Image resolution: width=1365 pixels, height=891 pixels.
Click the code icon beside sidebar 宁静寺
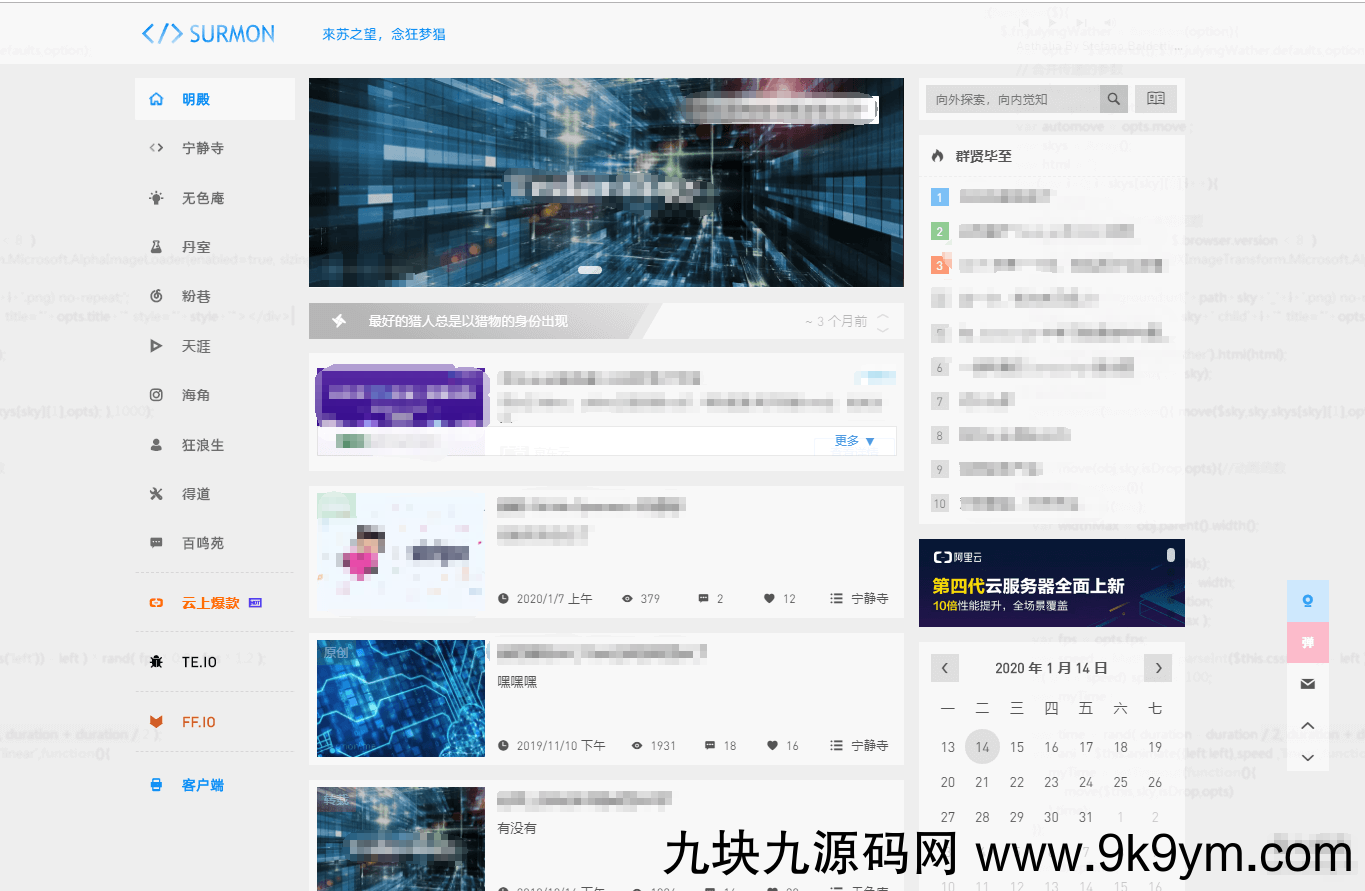(x=156, y=148)
